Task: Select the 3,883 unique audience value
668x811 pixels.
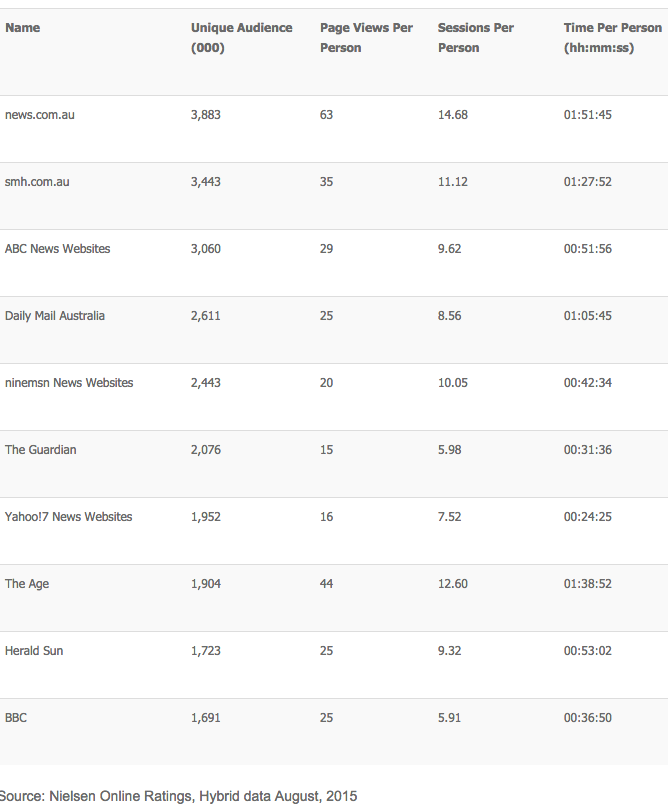Action: [206, 115]
